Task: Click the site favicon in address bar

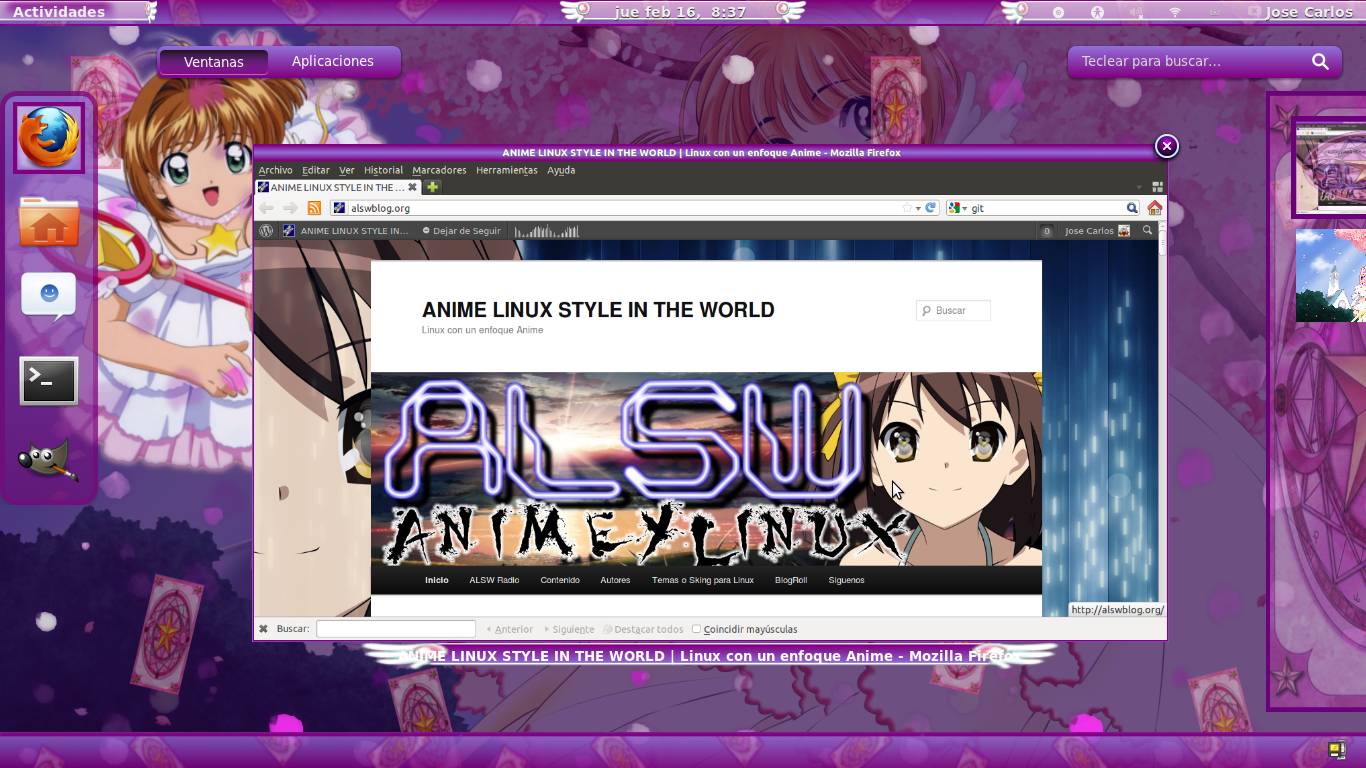Action: [x=339, y=208]
